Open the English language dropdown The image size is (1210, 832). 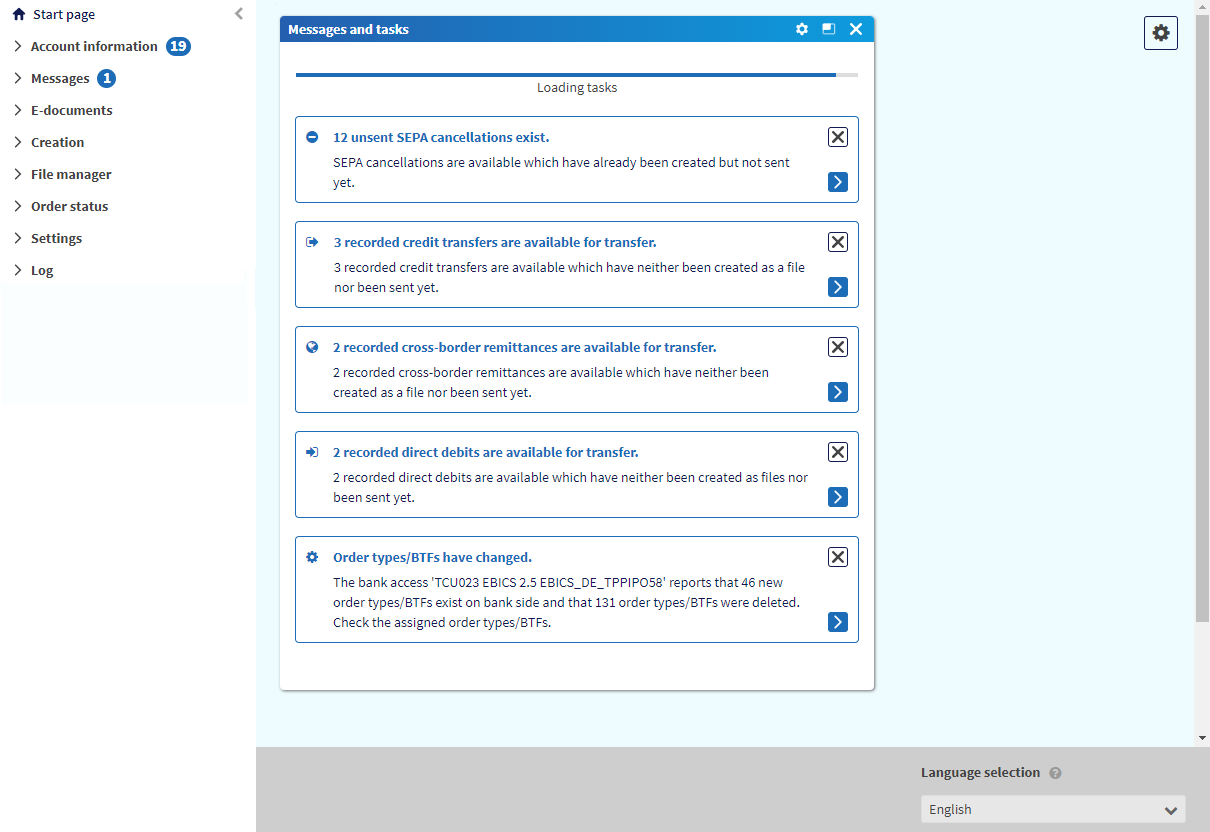click(1052, 809)
